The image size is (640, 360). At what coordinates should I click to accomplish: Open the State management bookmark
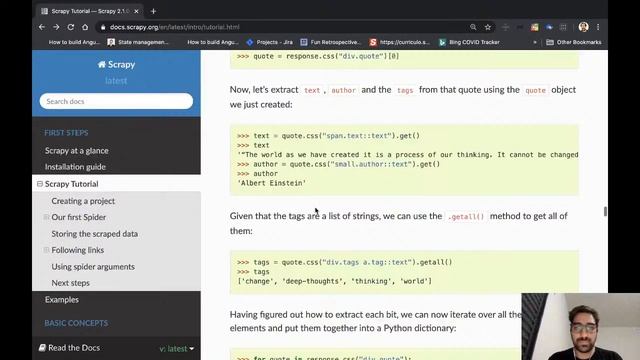pos(138,42)
